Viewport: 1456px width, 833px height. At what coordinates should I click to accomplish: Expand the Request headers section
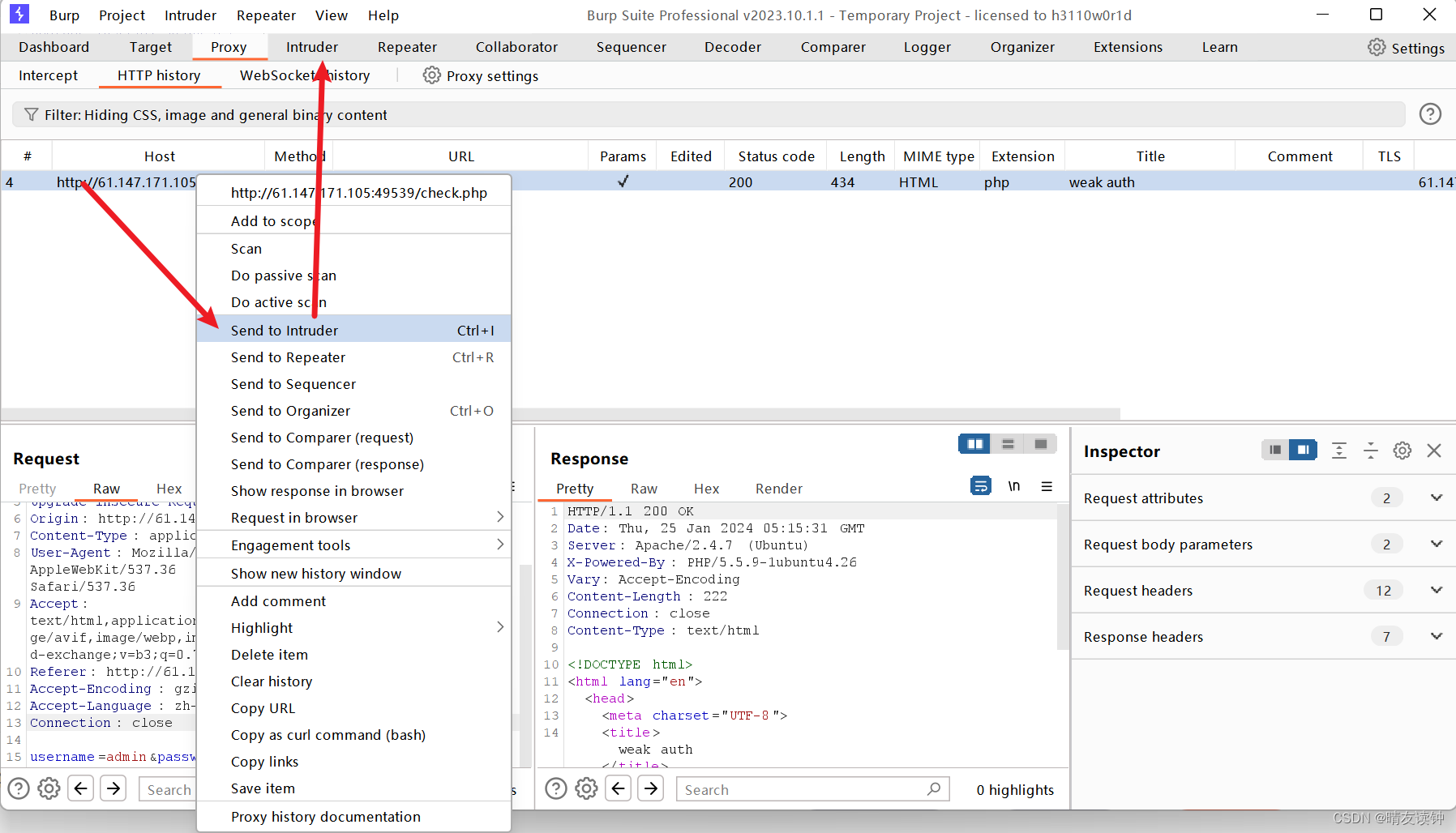(1437, 590)
